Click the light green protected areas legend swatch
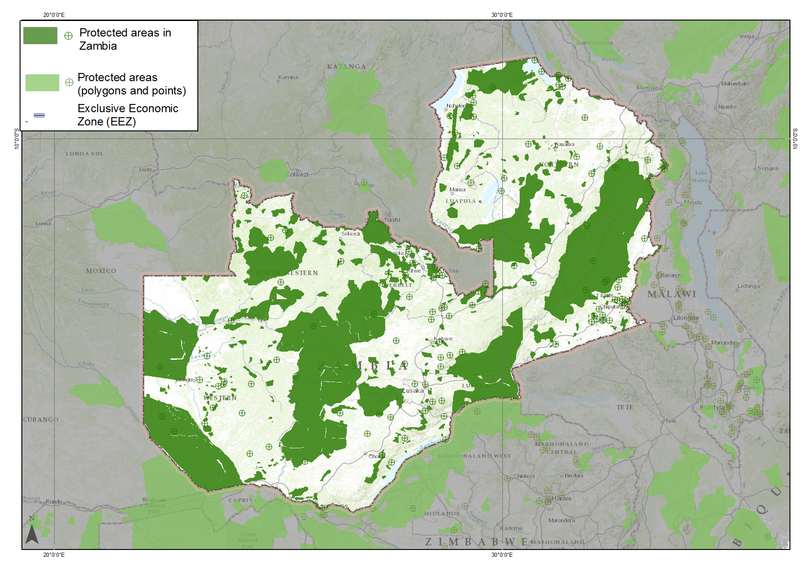 (43, 83)
